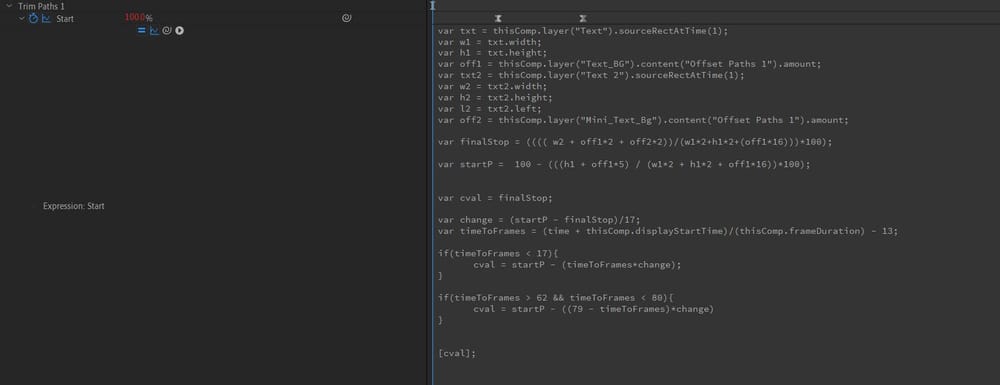The height and width of the screenshot is (385, 1000).
Task: Click the property pick whip spiral in Start row
Action: [346, 18]
